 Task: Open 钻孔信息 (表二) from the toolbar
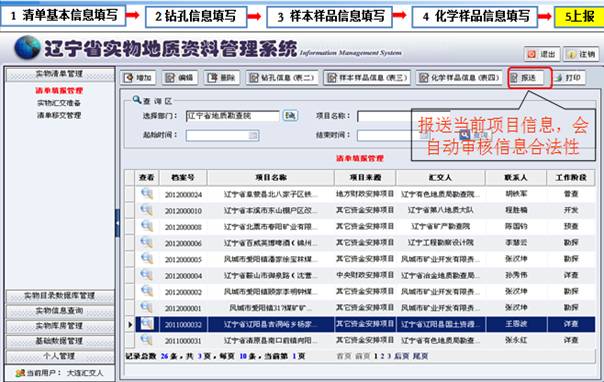[x=282, y=78]
